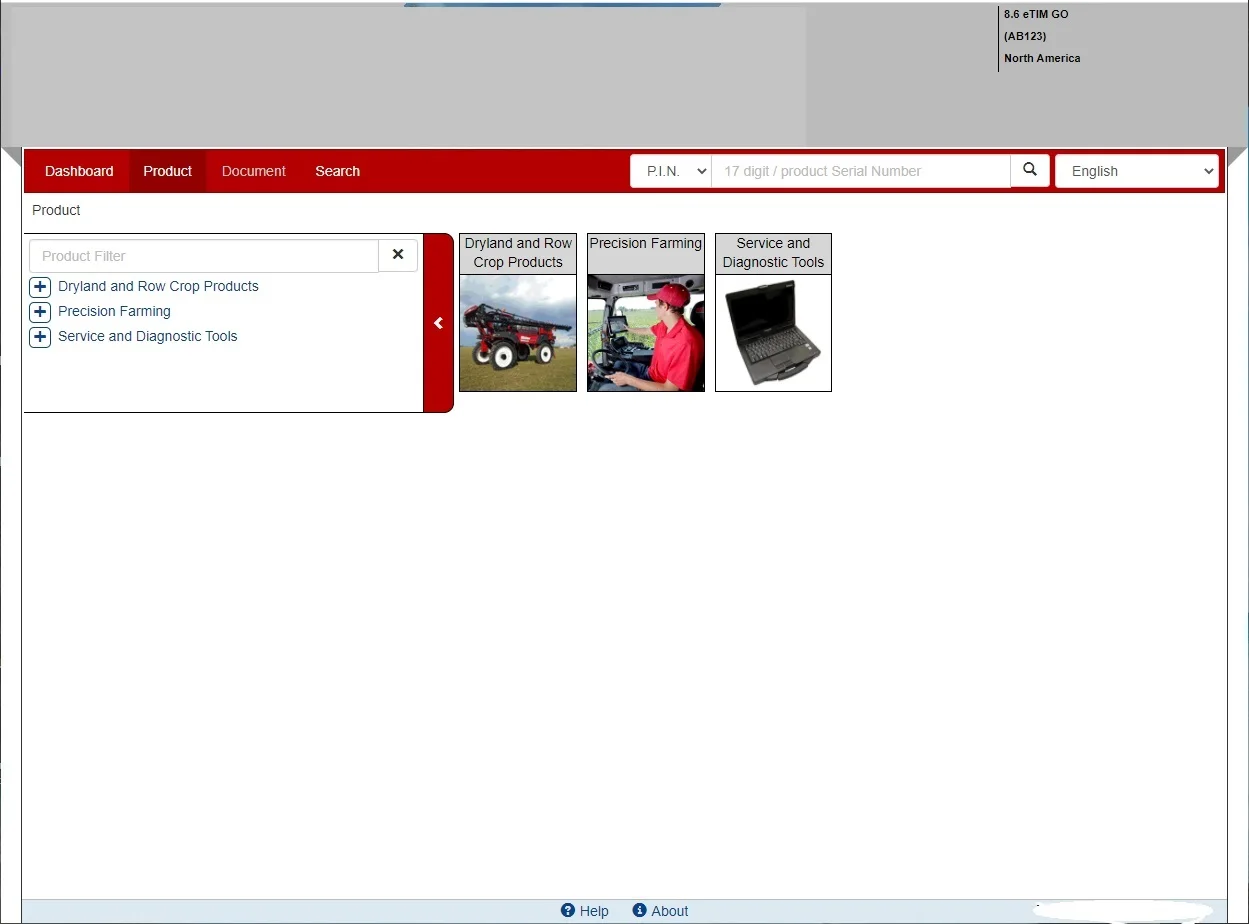The image size is (1249, 924).
Task: Clear the product filter with X button
Action: point(398,255)
